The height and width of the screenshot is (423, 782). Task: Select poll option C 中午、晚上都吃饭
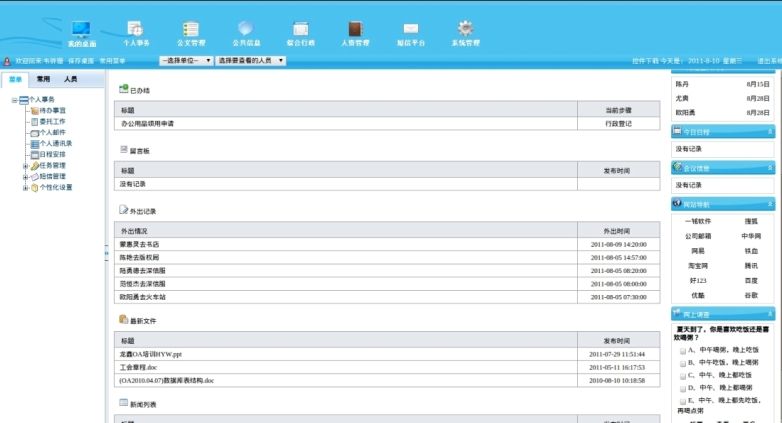coord(683,375)
